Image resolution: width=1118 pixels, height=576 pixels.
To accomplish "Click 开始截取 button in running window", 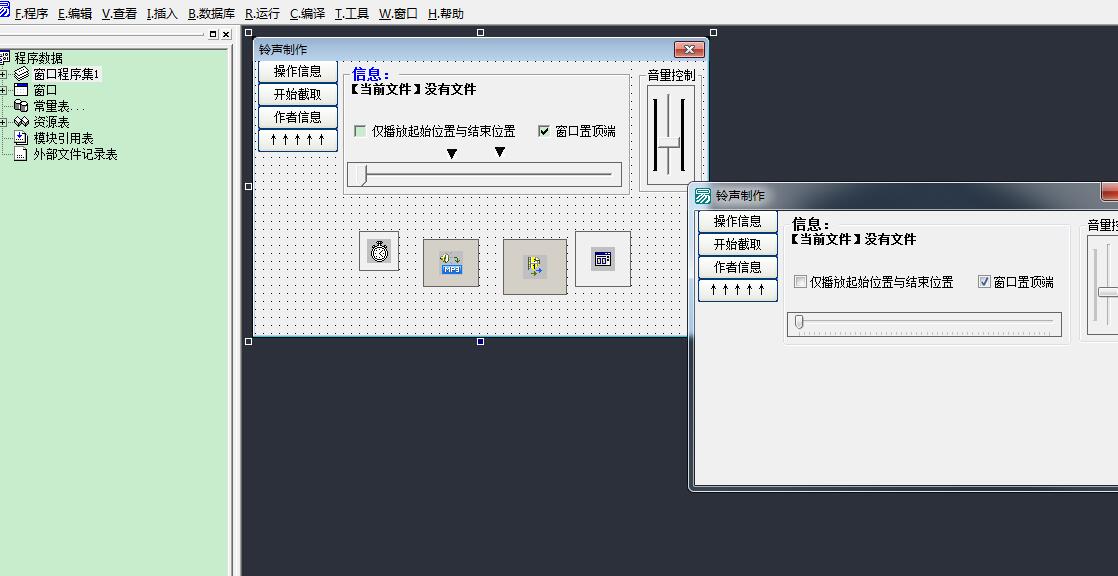I will [x=738, y=244].
